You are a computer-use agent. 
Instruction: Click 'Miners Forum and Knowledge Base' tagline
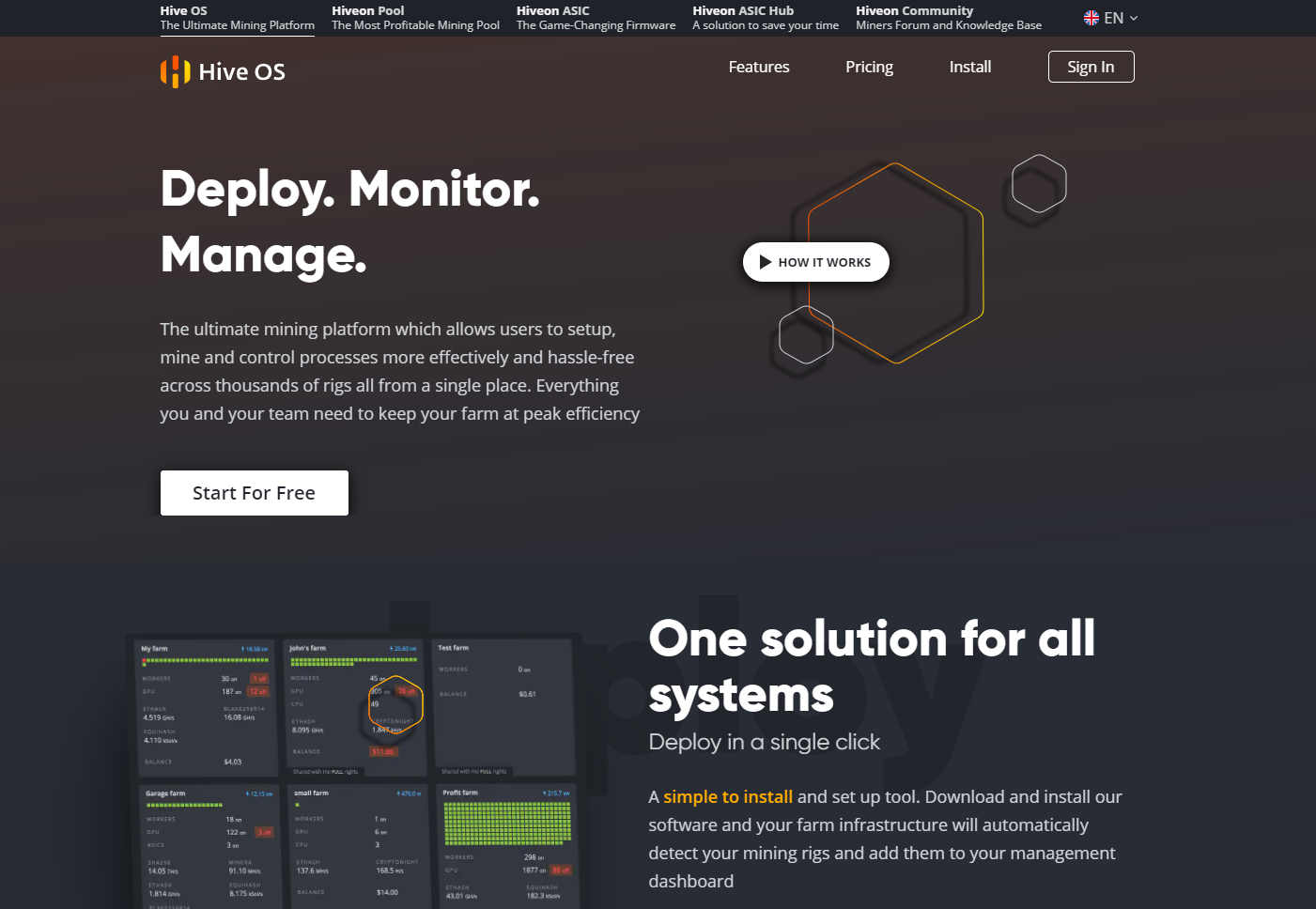coord(949,25)
